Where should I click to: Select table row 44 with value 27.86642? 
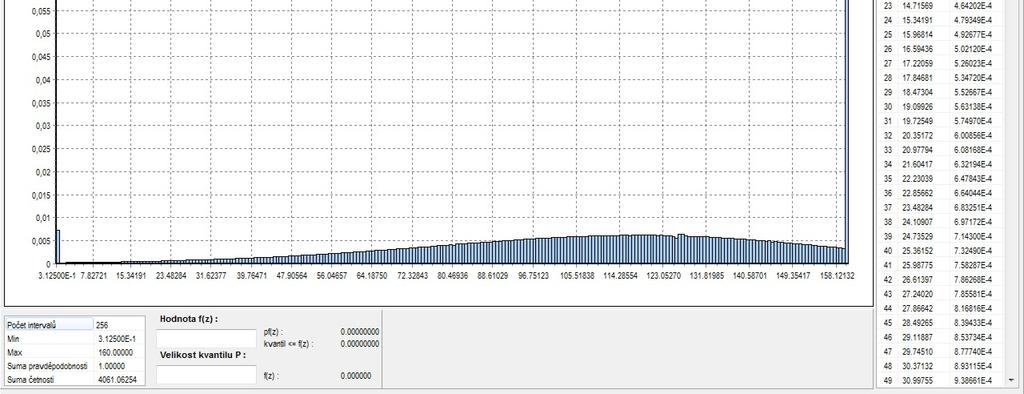click(x=940, y=308)
